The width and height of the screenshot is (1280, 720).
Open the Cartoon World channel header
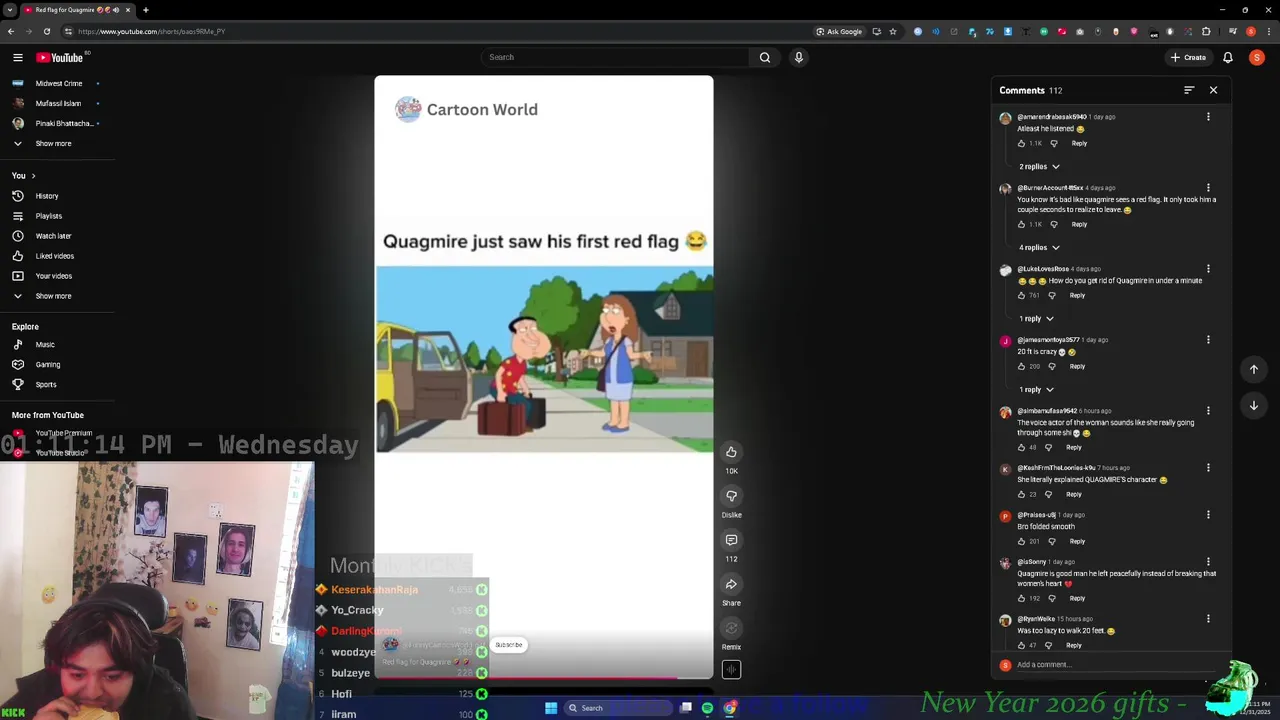tap(466, 109)
